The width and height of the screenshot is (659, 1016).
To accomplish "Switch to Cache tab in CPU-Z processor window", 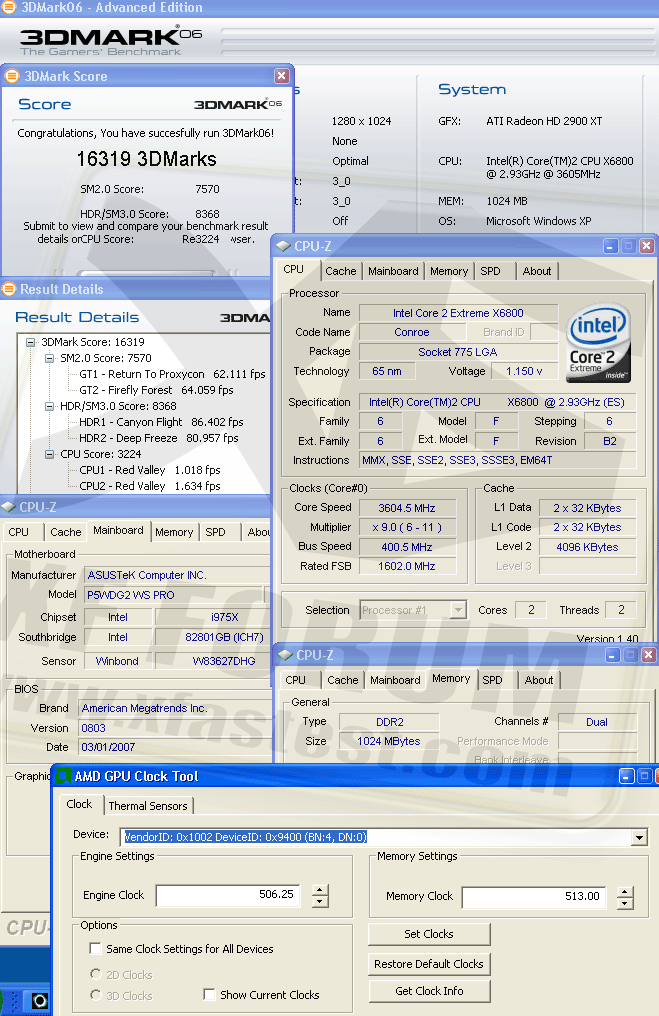I will click(x=341, y=271).
